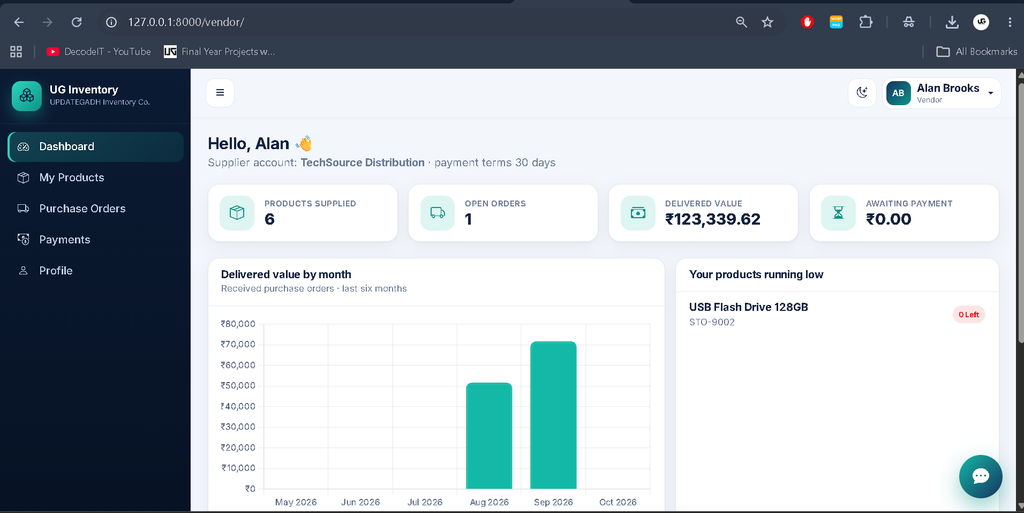Screen dimensions: 1024x513
Task: Click the browser three-dot menu
Action: 1010,22
